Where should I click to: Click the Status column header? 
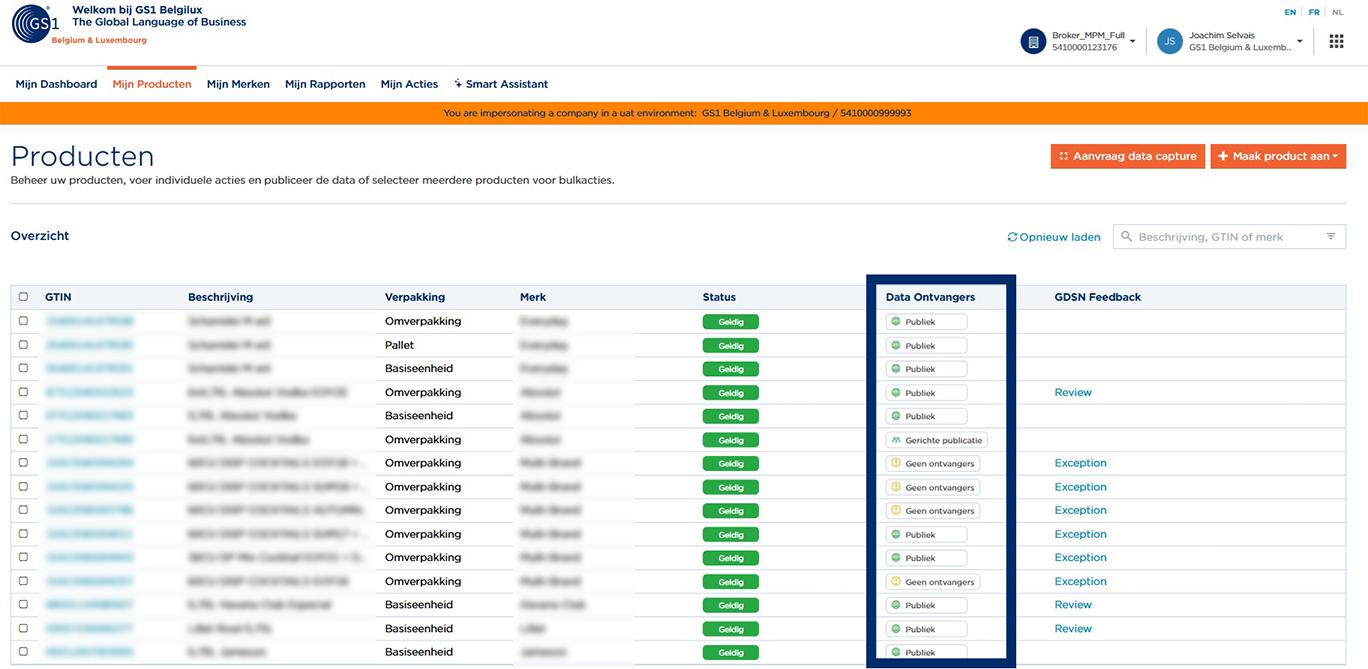click(719, 297)
